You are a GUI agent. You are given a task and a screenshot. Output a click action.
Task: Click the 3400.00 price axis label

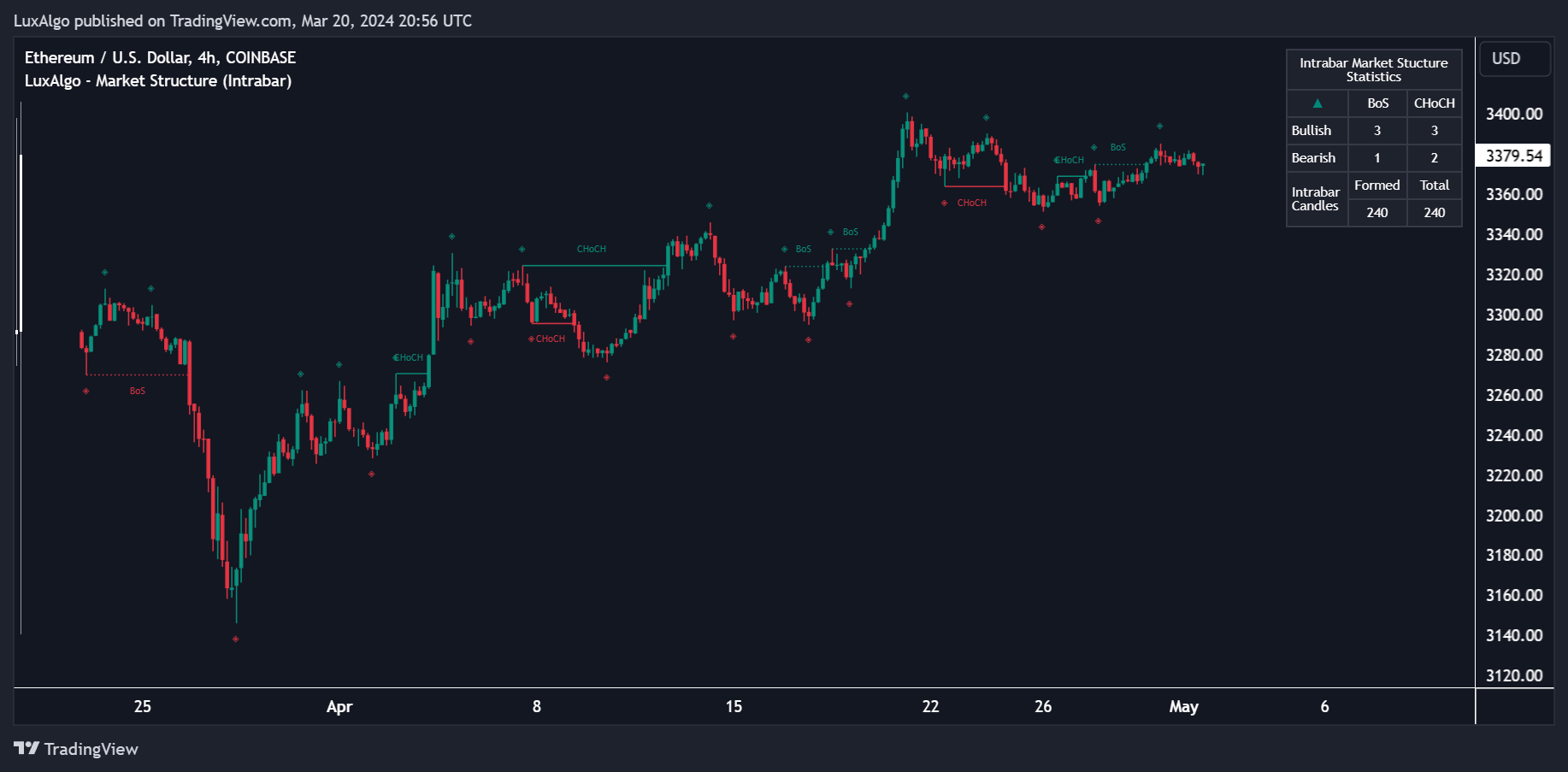coord(1513,115)
